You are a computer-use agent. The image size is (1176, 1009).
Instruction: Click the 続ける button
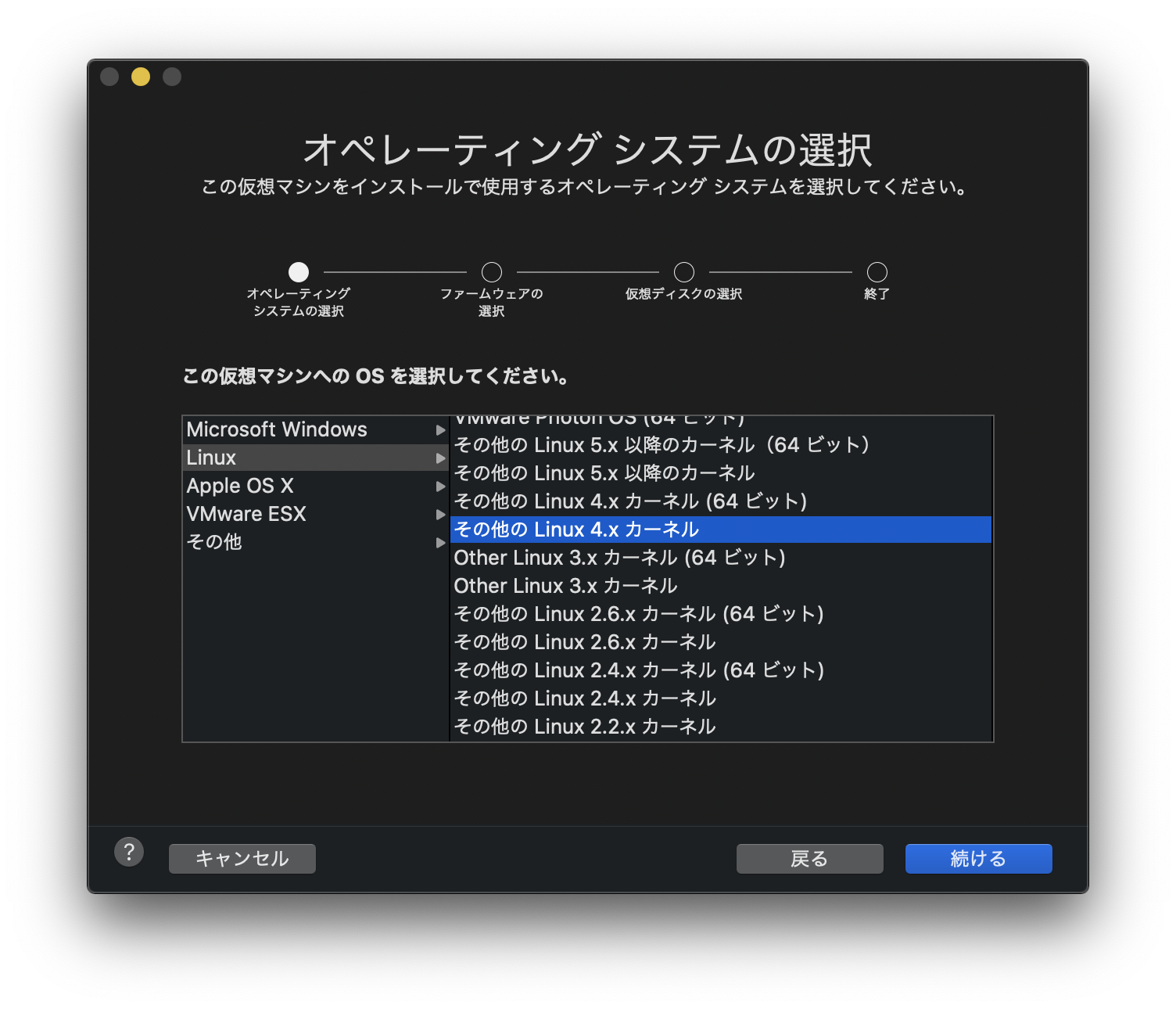pos(978,858)
